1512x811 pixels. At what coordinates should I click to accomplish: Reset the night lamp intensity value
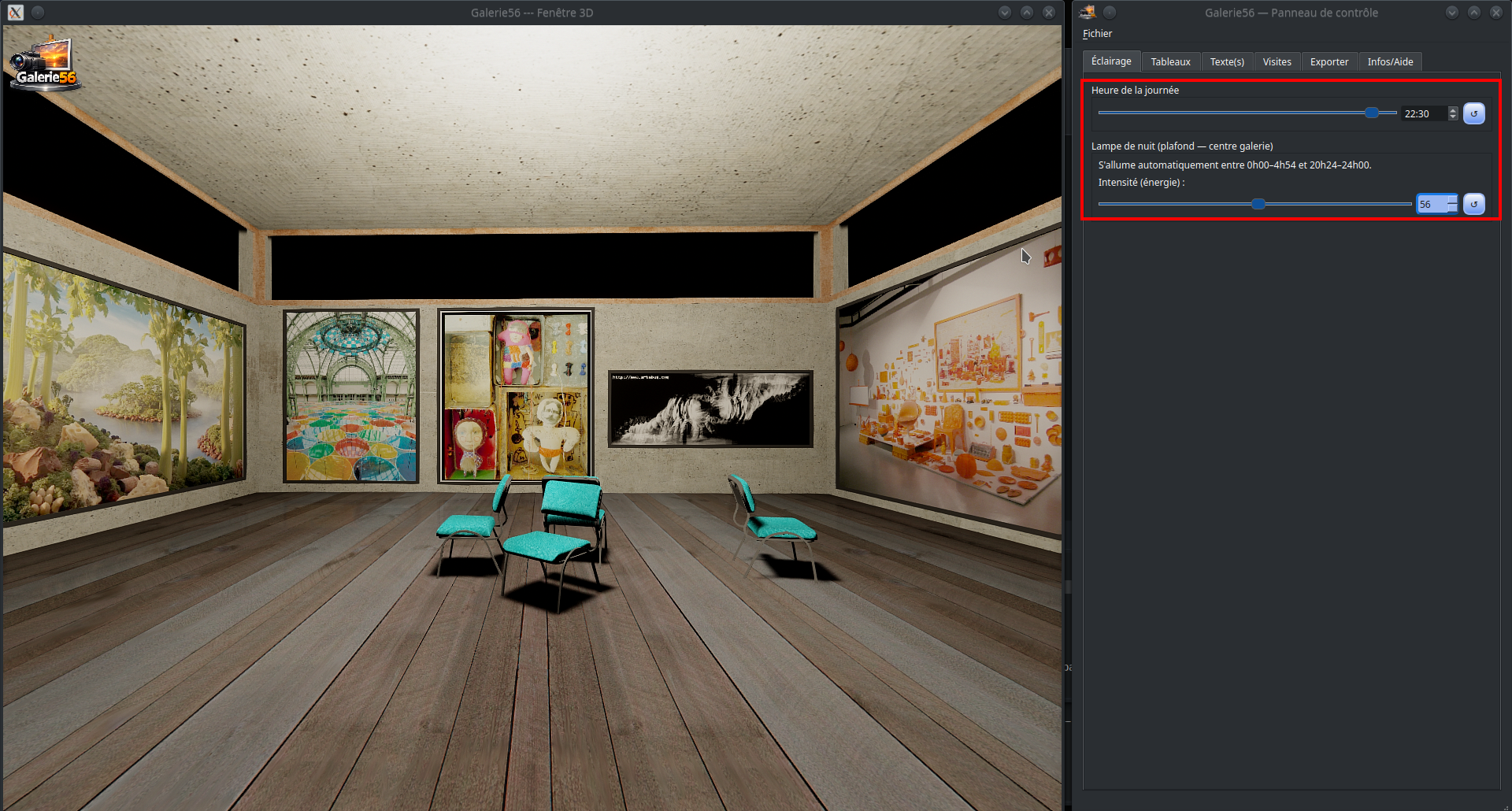1474,204
